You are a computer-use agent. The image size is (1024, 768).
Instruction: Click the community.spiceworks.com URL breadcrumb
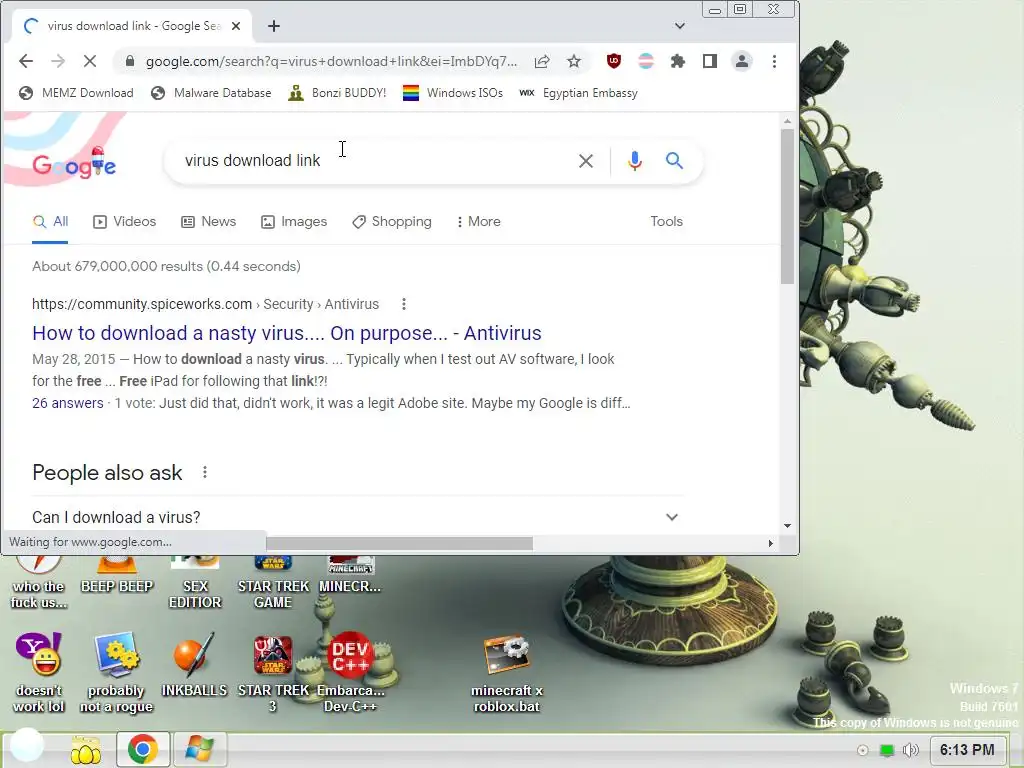click(205, 304)
